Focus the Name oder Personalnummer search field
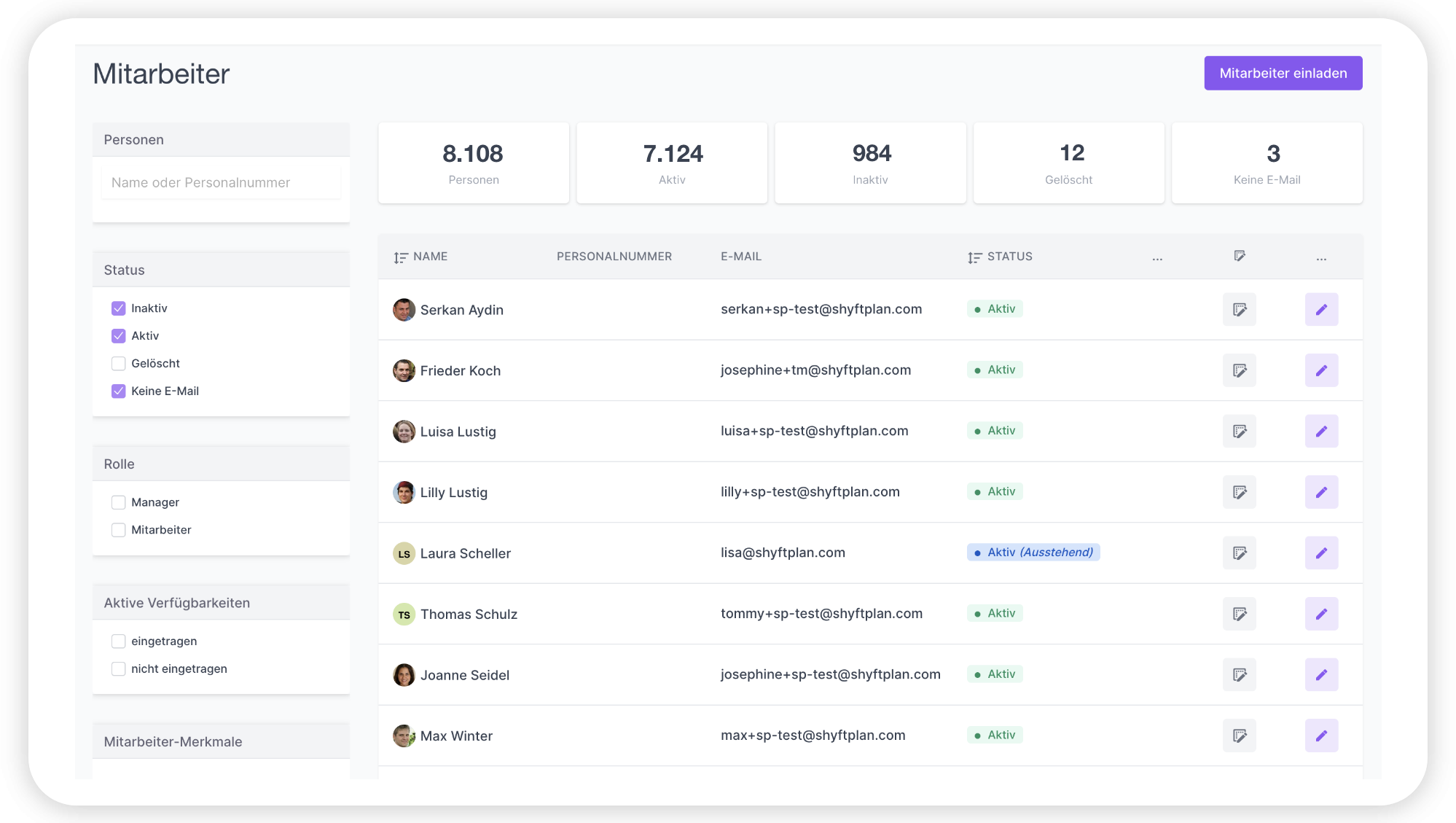This screenshot has height=823, width=1456. (221, 183)
